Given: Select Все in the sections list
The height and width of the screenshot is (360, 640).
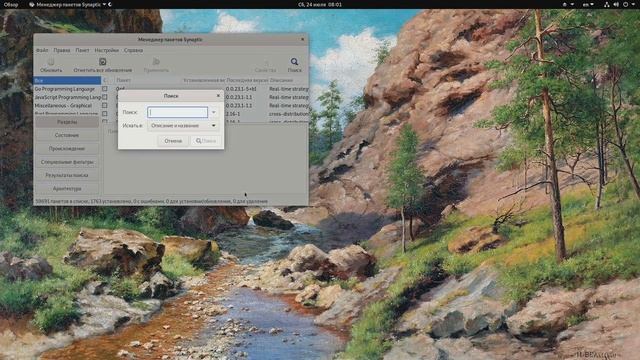Looking at the screenshot, I should point(67,80).
